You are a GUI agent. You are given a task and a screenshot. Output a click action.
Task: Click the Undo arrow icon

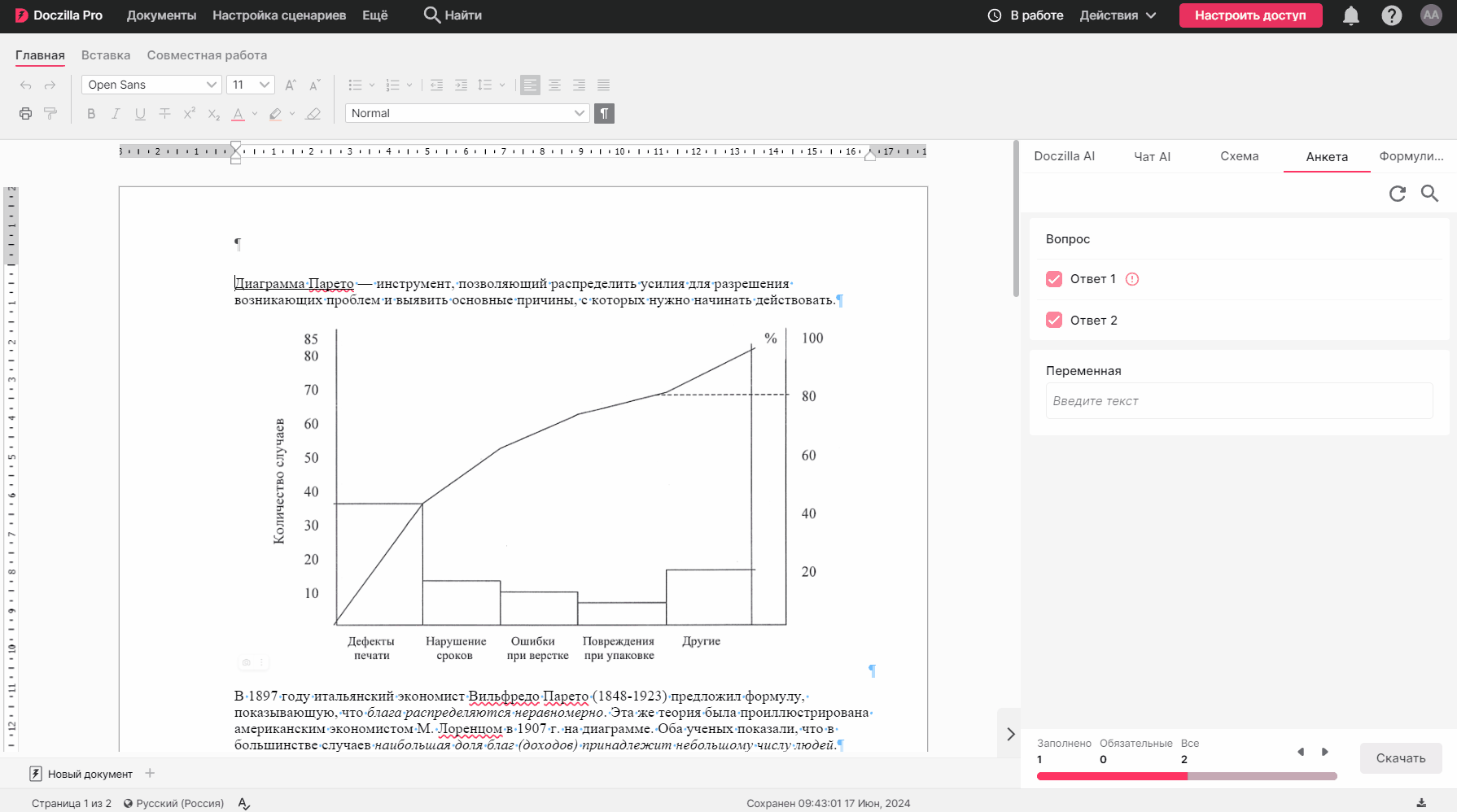[26, 85]
